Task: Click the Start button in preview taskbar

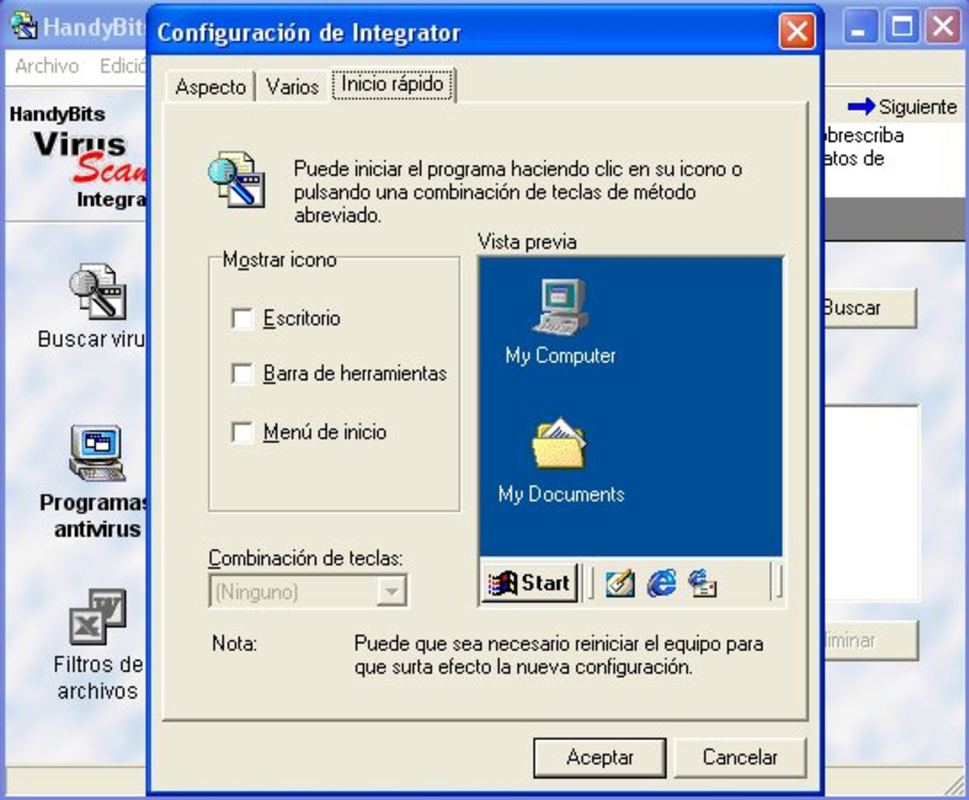Action: click(x=530, y=583)
